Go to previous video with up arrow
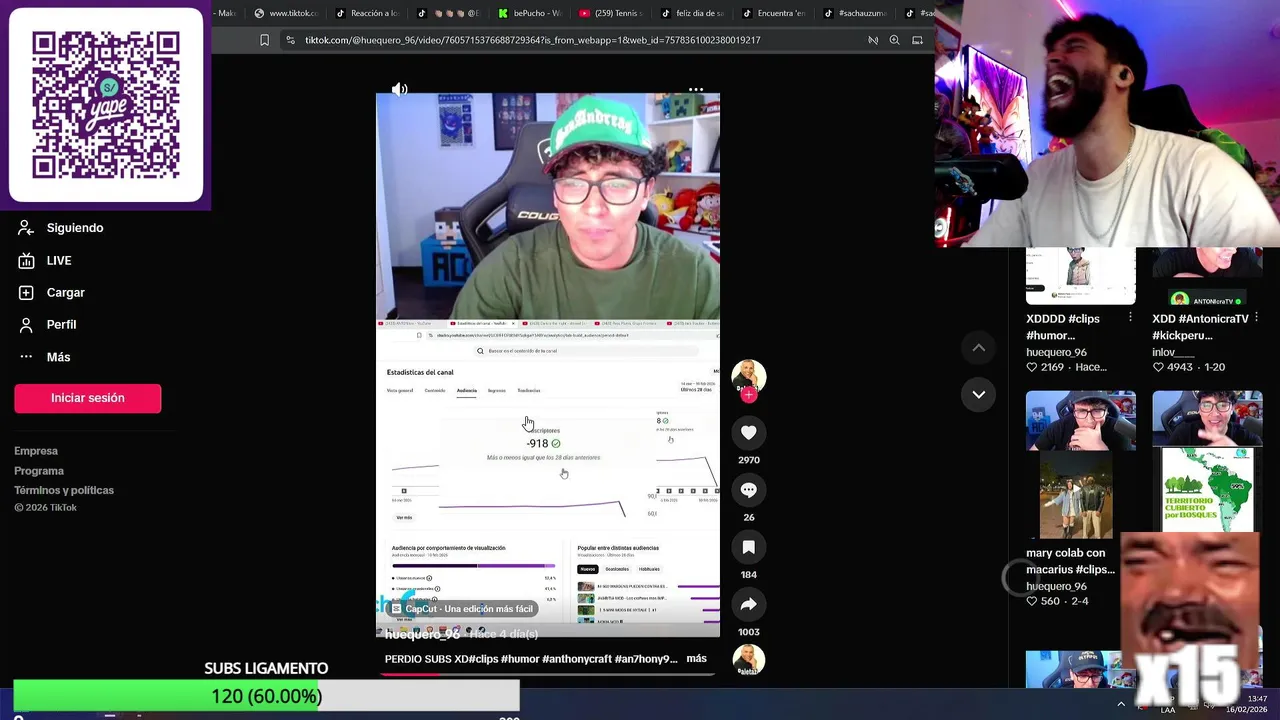 979,347
